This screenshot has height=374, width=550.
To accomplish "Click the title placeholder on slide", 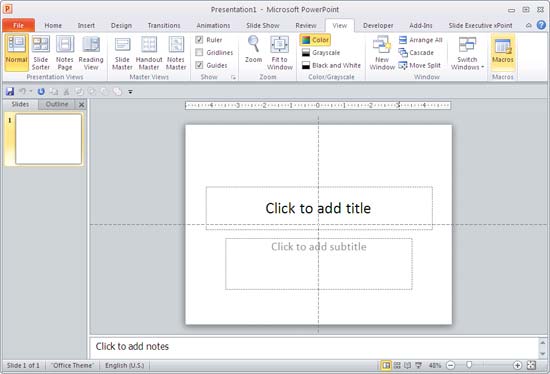I will 319,208.
